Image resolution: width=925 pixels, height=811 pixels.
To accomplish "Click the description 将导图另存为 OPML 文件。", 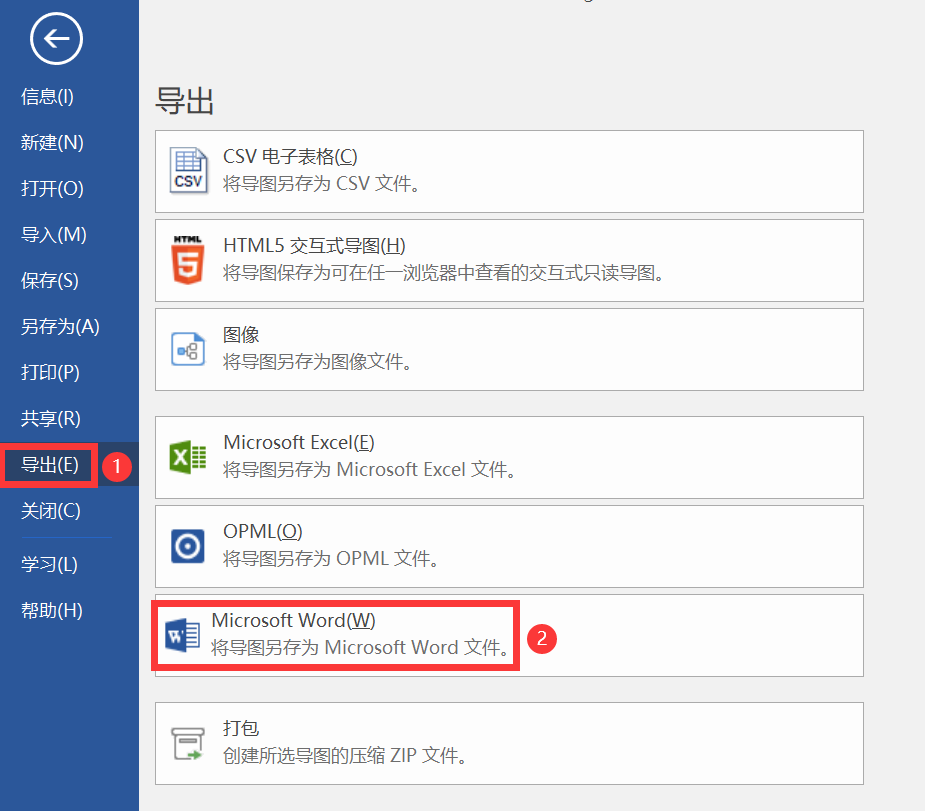I will tap(331, 559).
